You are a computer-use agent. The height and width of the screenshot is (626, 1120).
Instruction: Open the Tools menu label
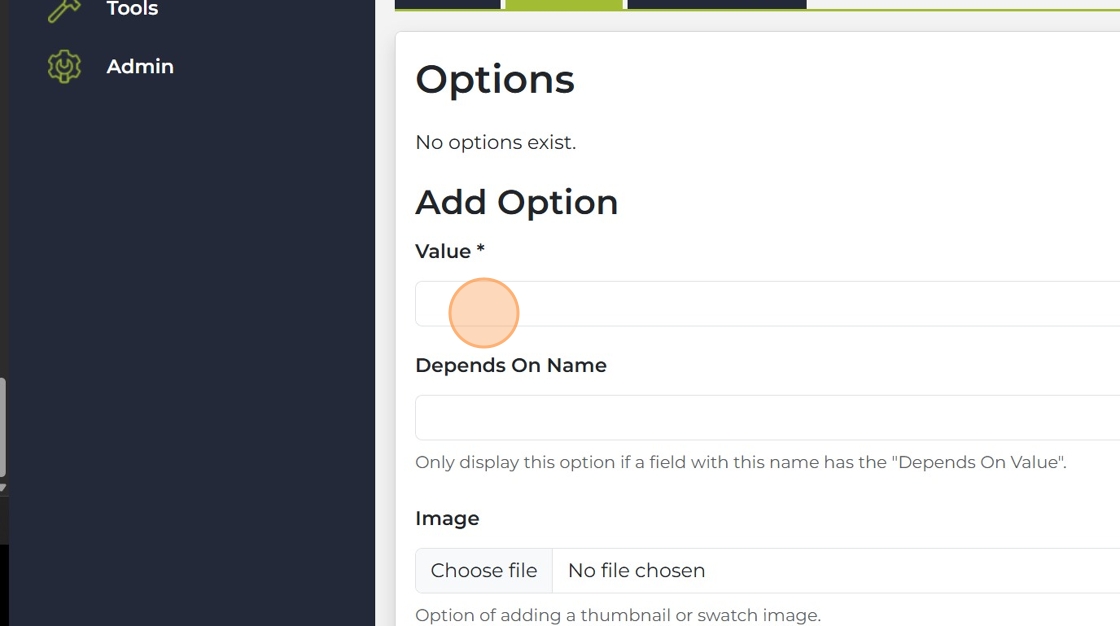[x=132, y=10]
